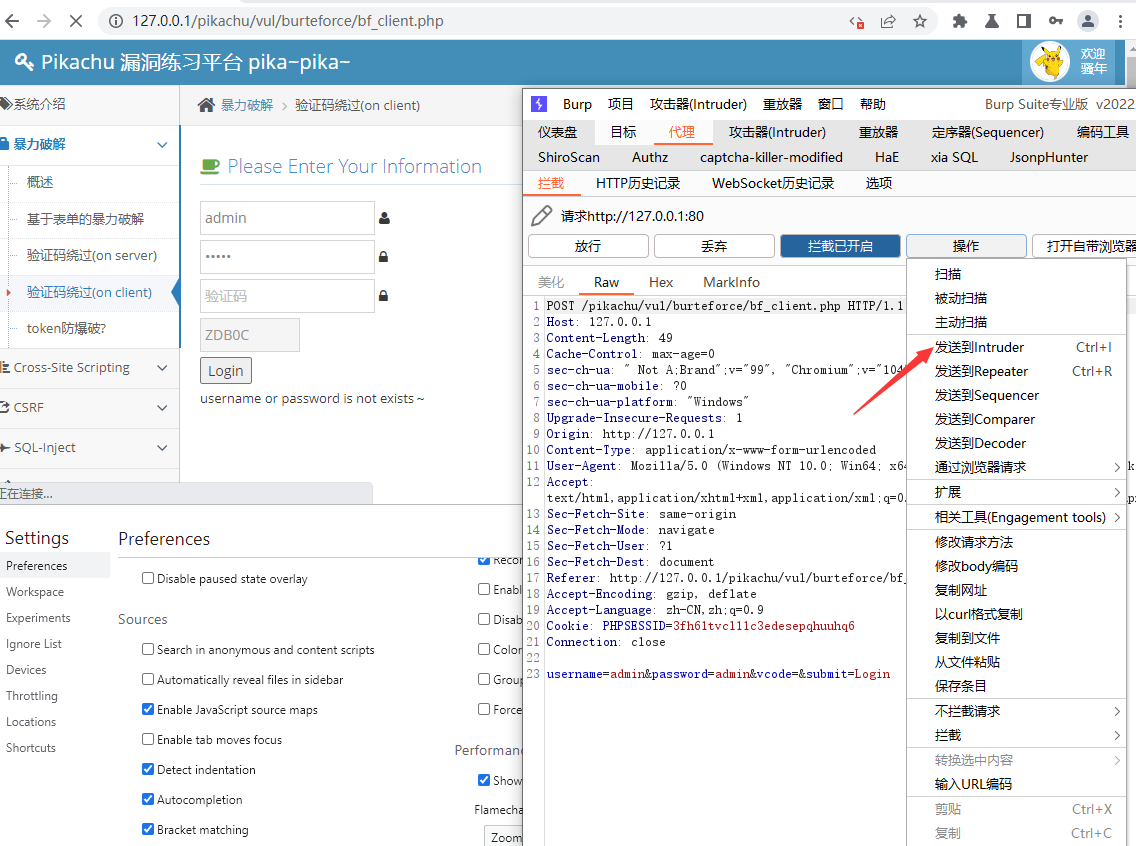Check Enable tab moves focus
The image size is (1136, 846).
pos(148,739)
